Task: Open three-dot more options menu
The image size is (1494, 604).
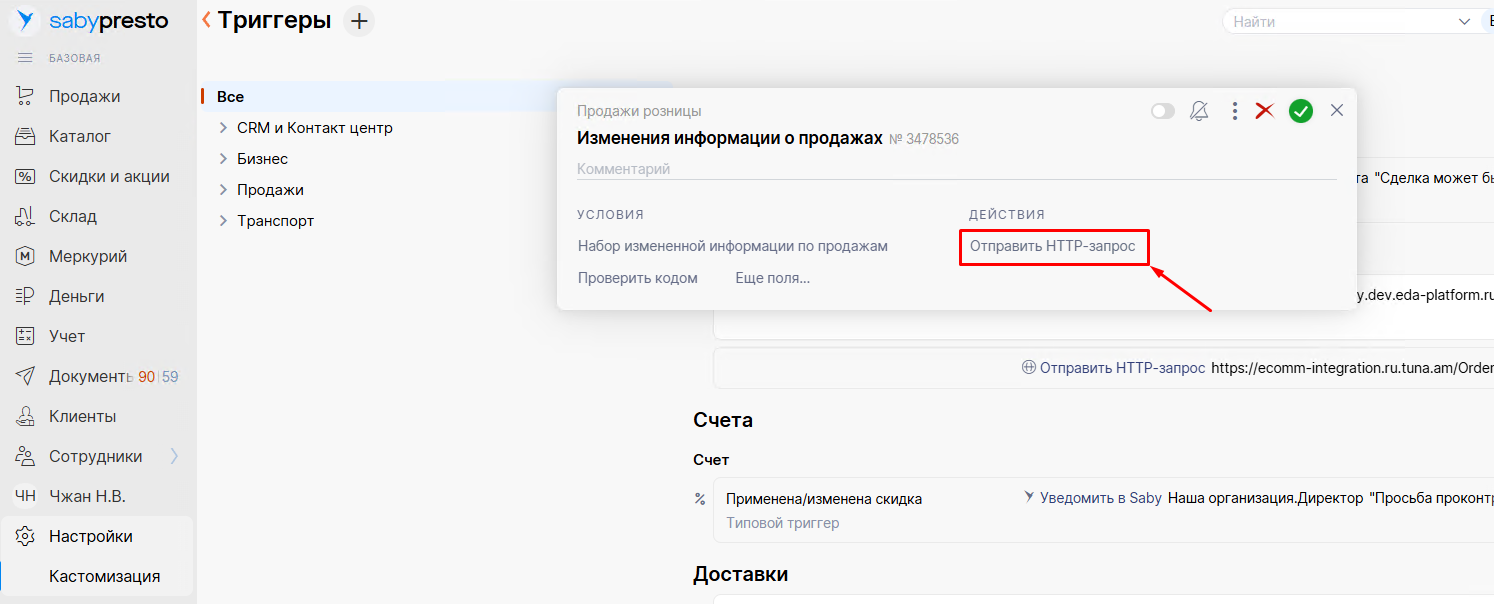Action: point(1235,111)
